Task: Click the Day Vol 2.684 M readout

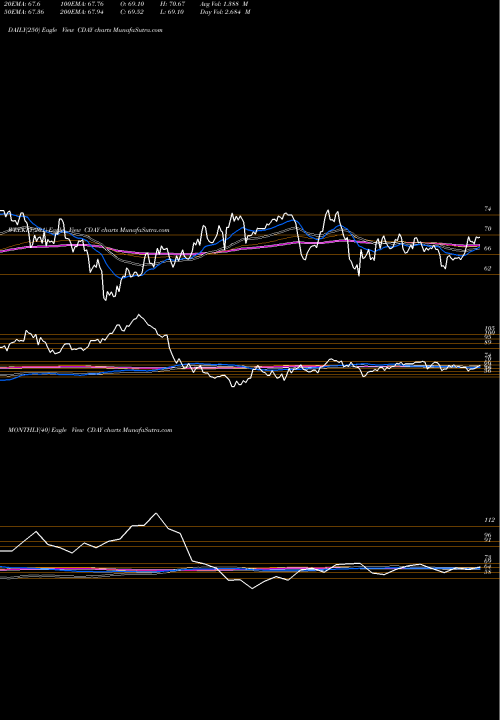Action: 225,12
